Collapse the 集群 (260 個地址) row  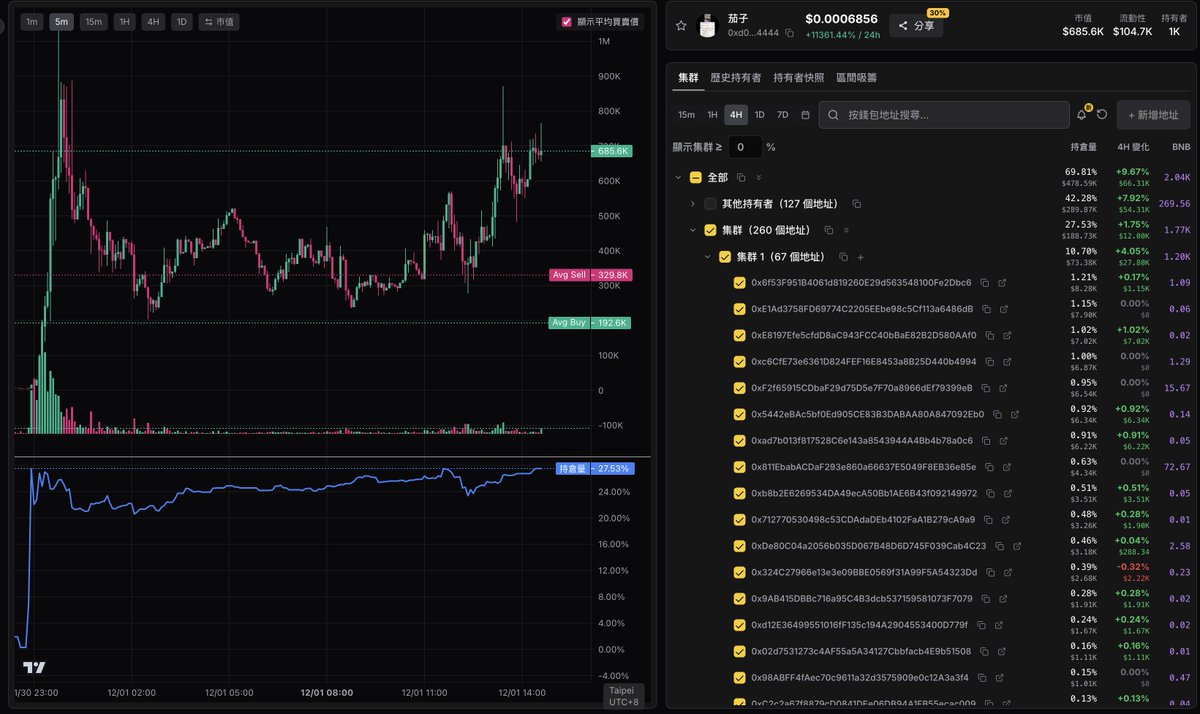tap(692, 230)
